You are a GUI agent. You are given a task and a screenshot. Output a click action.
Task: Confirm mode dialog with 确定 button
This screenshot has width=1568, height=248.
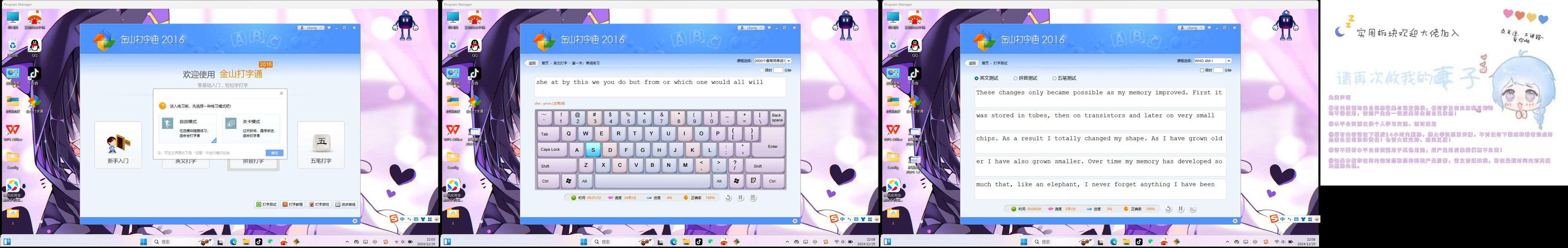(275, 153)
